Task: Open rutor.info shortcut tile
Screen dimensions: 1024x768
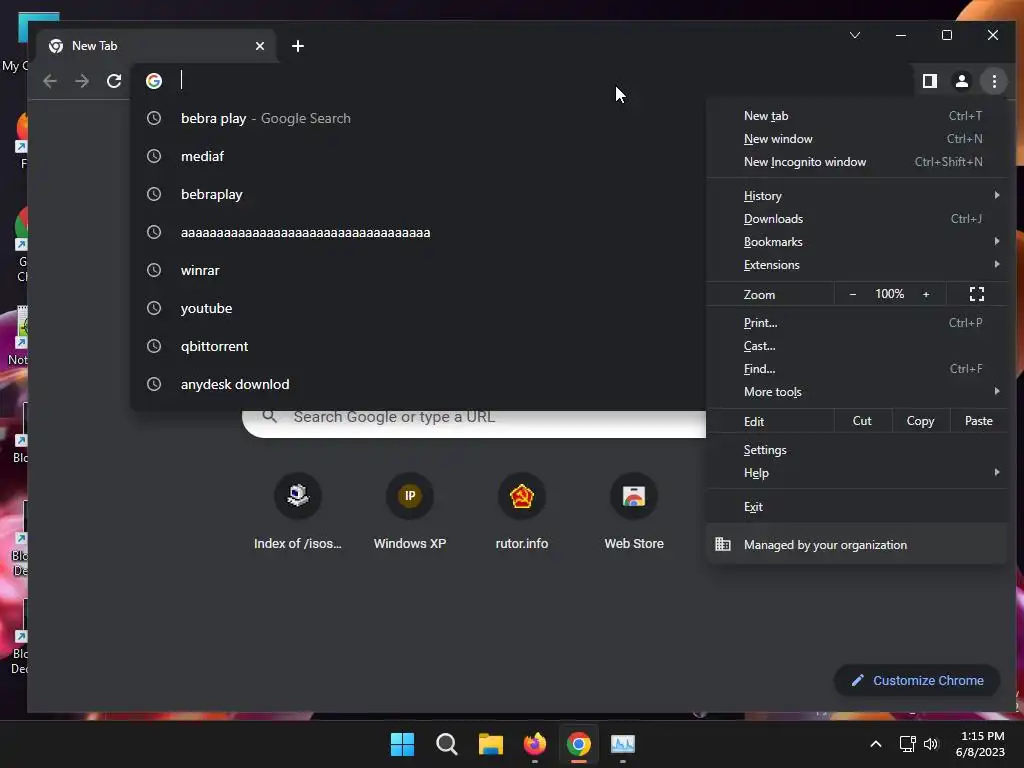Action: coord(522,511)
